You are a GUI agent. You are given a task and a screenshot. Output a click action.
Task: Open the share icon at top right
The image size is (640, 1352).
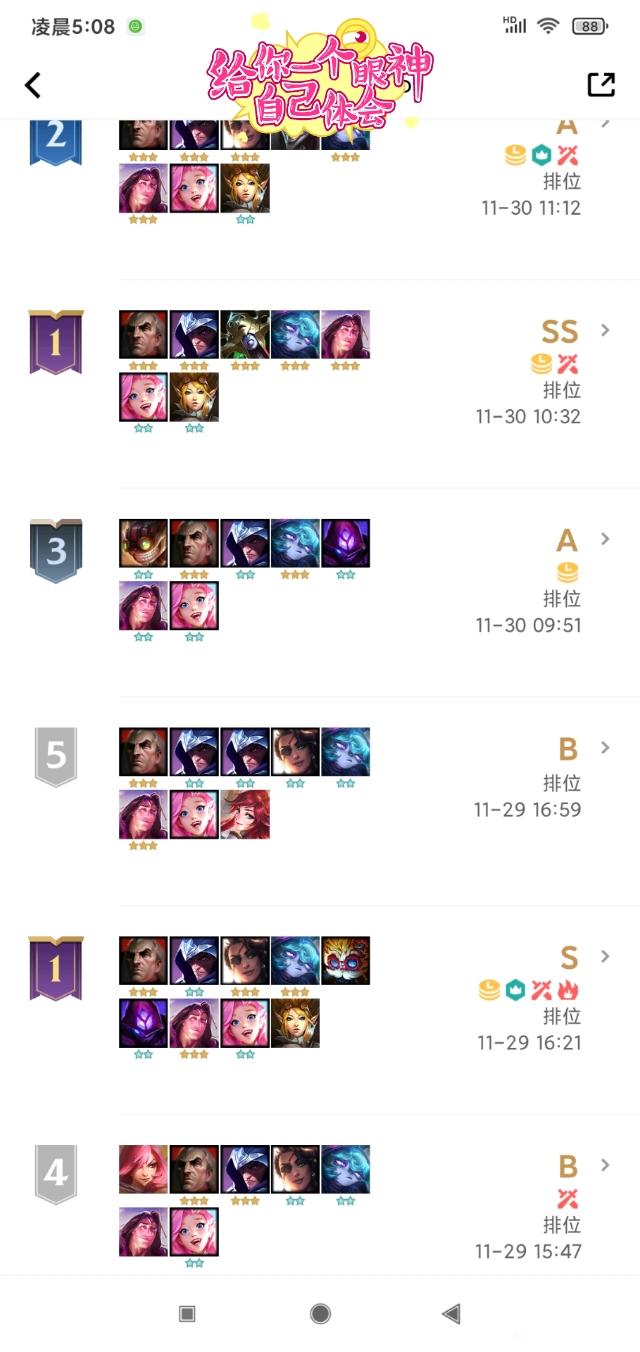pos(601,84)
